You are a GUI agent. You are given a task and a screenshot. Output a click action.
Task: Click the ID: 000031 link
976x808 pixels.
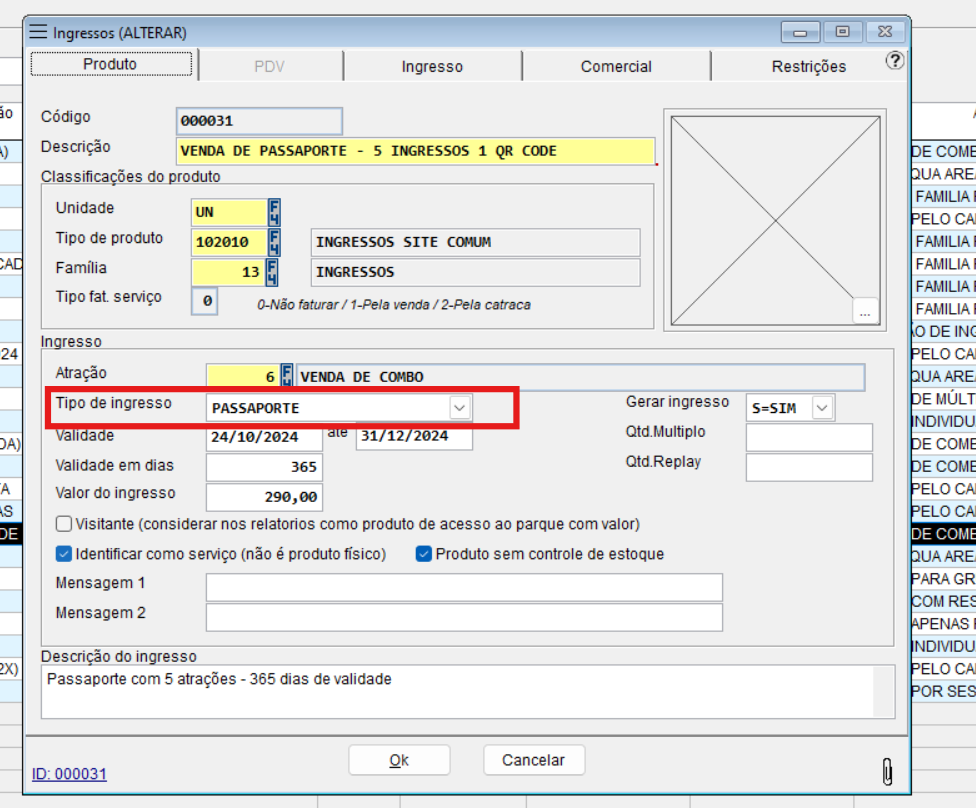(x=69, y=774)
